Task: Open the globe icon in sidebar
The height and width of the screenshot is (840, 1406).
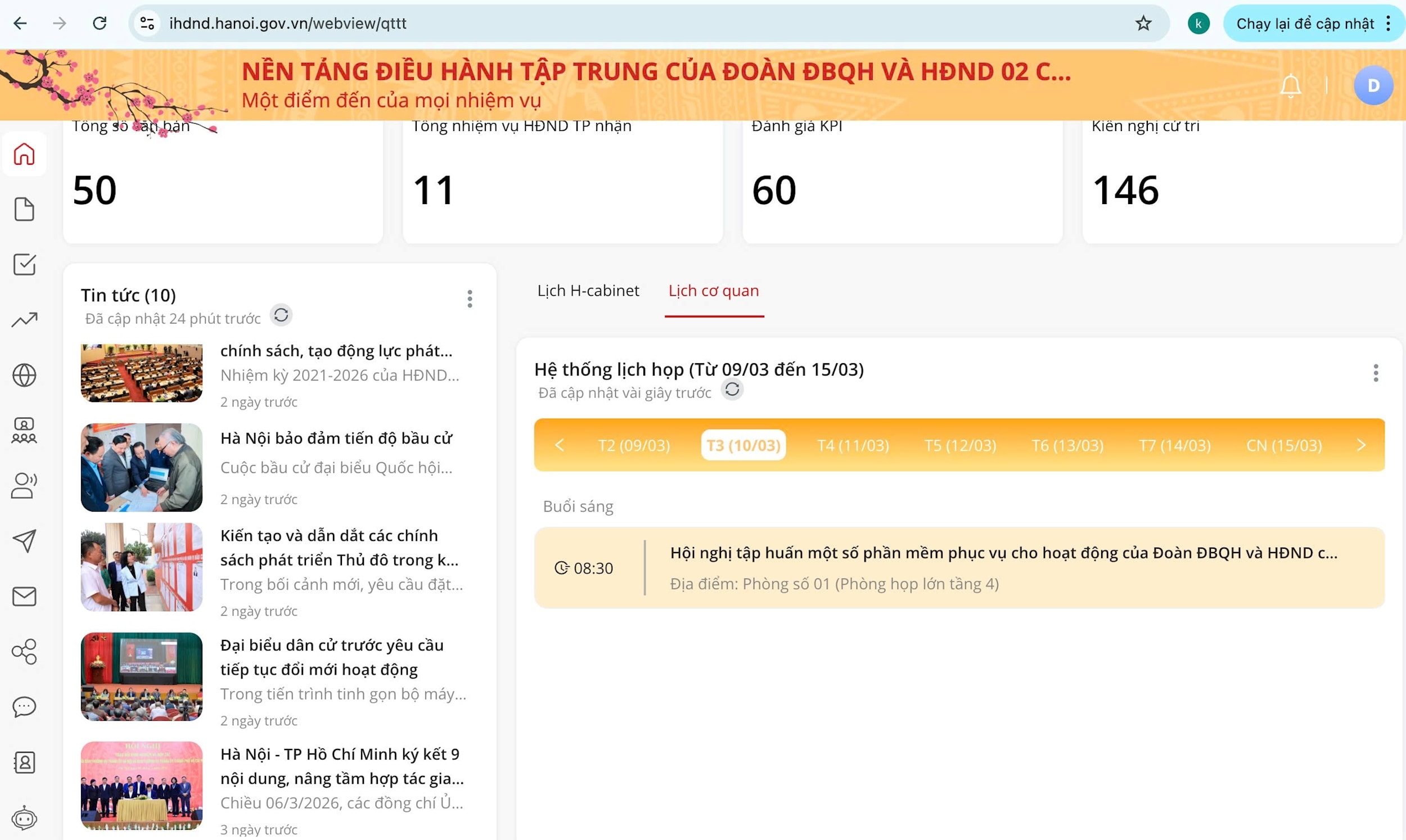Action: point(24,374)
